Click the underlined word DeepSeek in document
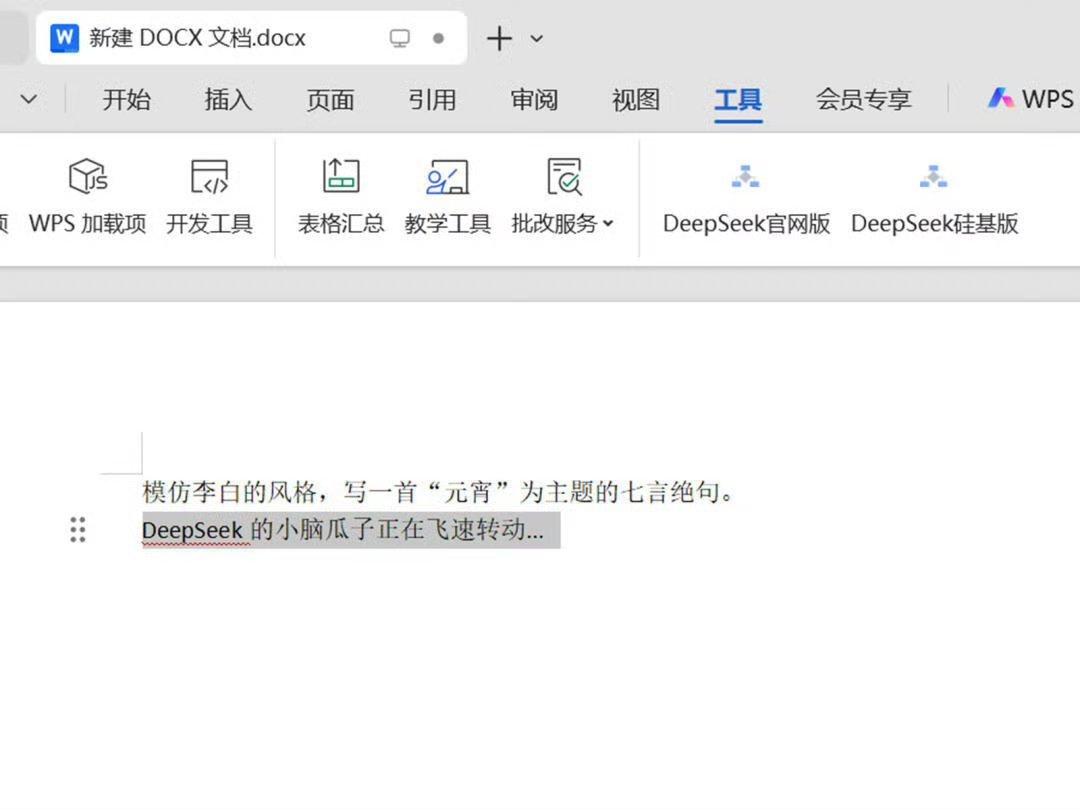The height and width of the screenshot is (810, 1080). 192,531
